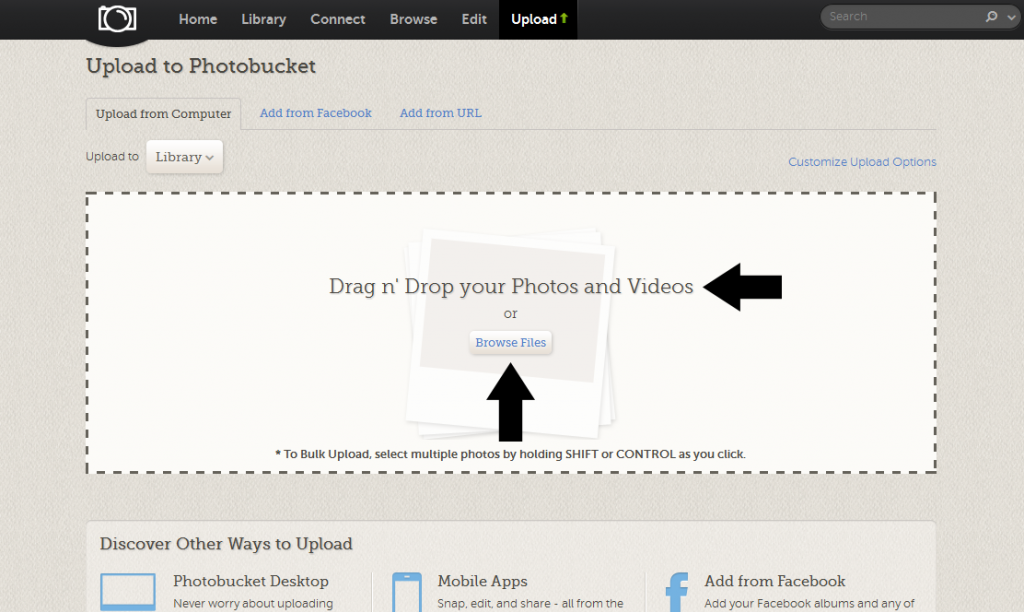Click the Photobucket camera logo
1024x612 pixels.
(116, 20)
